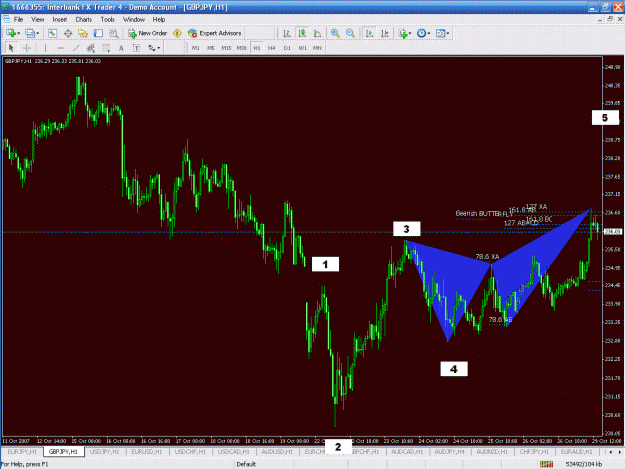
Task: Toggle the Terminal window icon
Action: (x=98, y=33)
